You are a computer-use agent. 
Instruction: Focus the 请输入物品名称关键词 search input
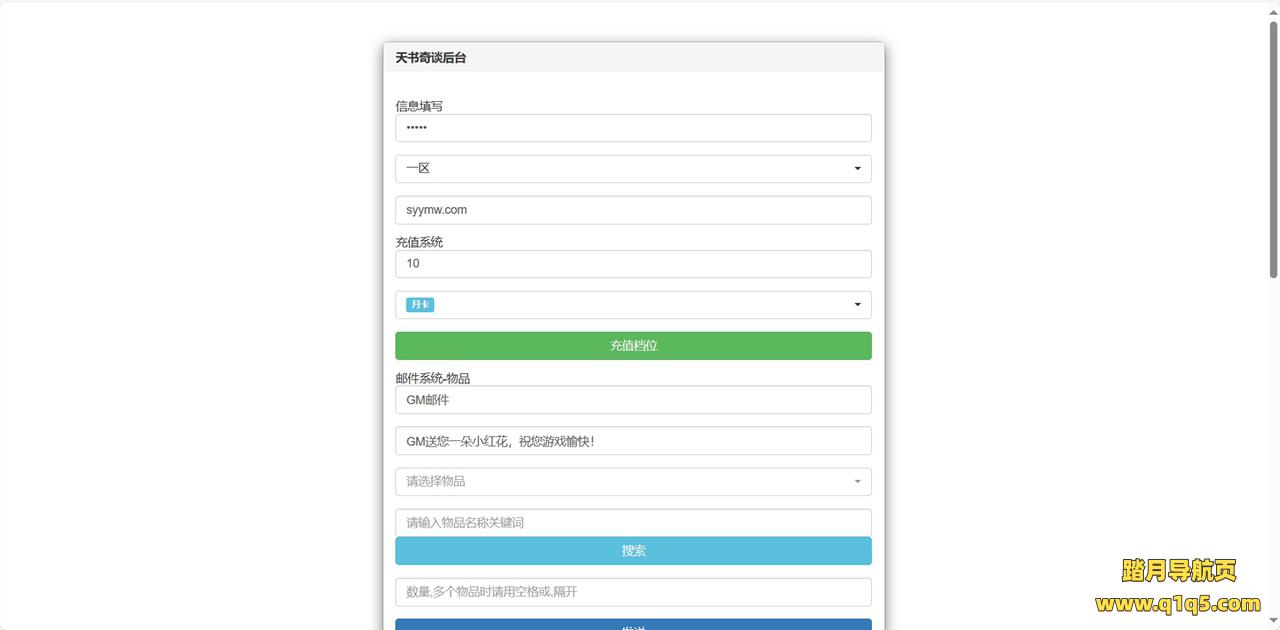(633, 522)
